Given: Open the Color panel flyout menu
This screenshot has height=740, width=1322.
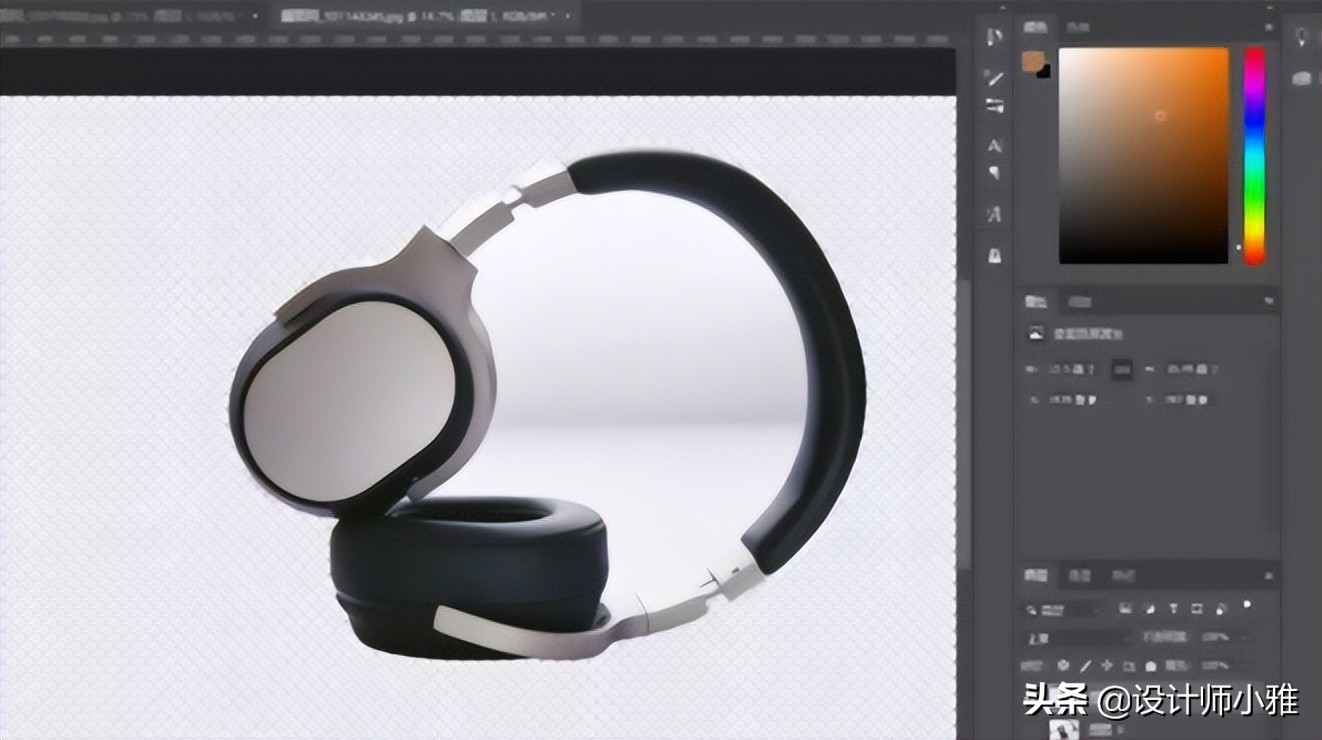Looking at the screenshot, I should 1269,27.
